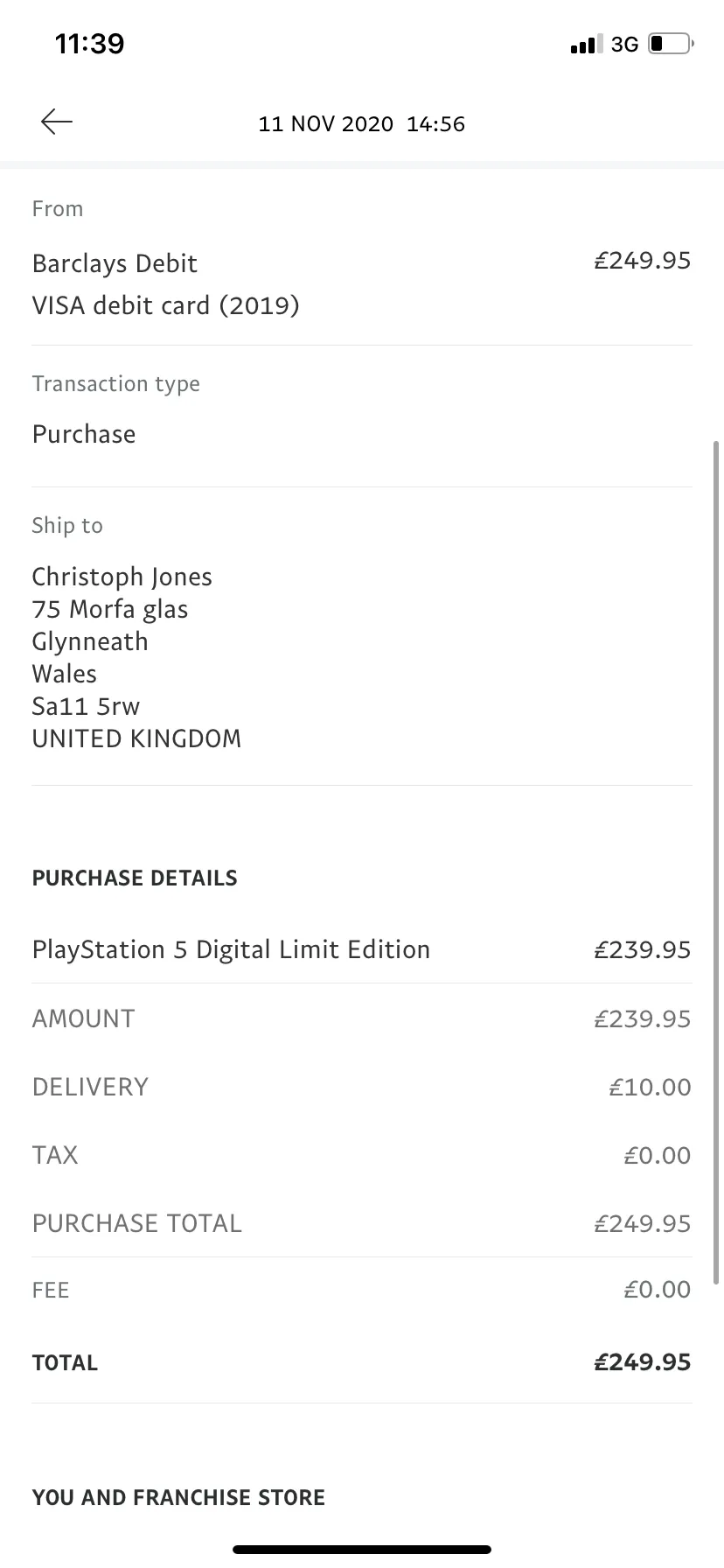This screenshot has height=1568, width=724.
Task: Tap the back arrow icon
Action: coord(56,122)
